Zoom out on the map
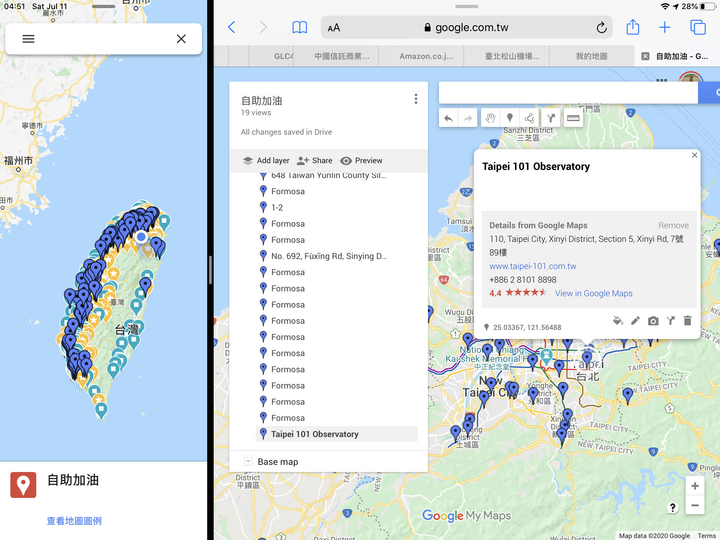The height and width of the screenshot is (540, 720). click(695, 506)
